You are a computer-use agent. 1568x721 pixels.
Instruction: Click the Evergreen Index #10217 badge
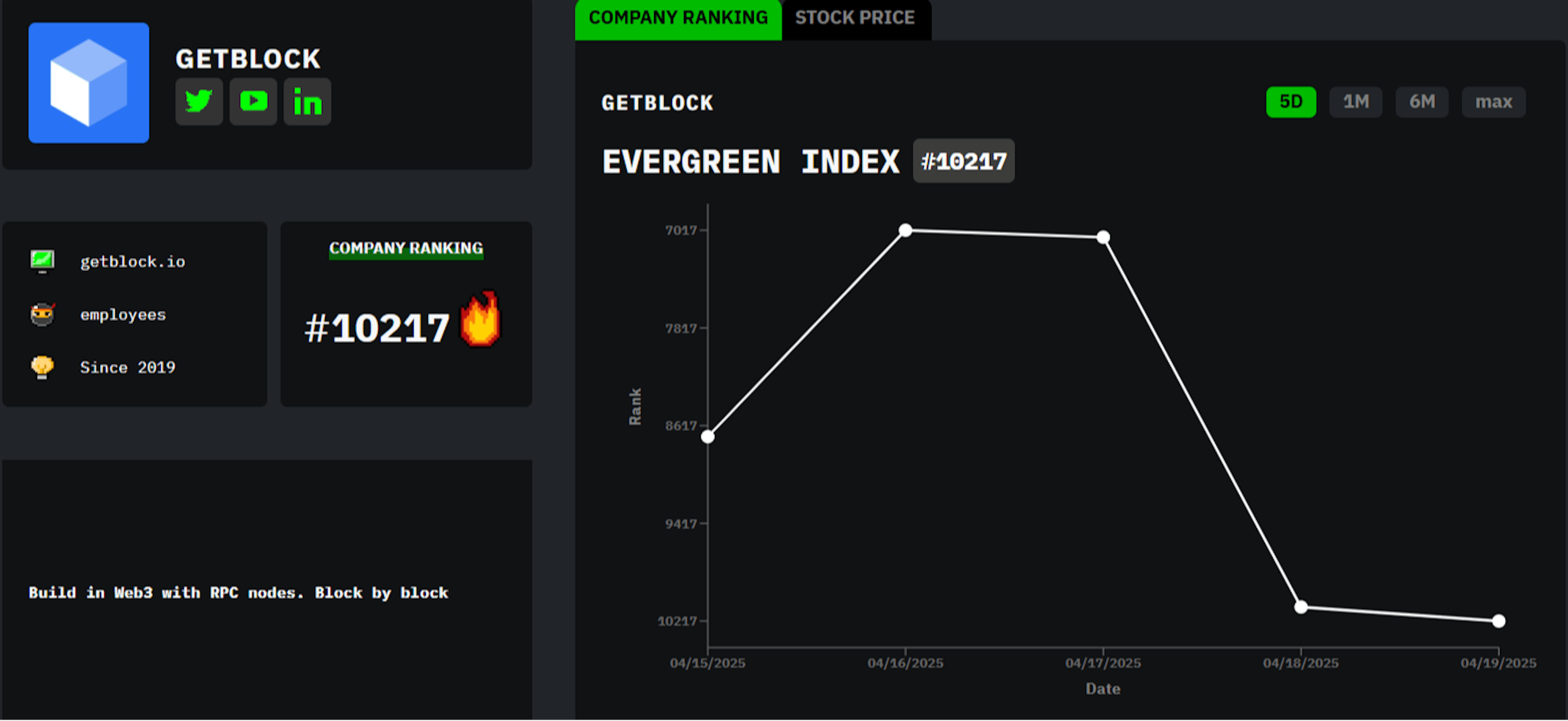[963, 161]
